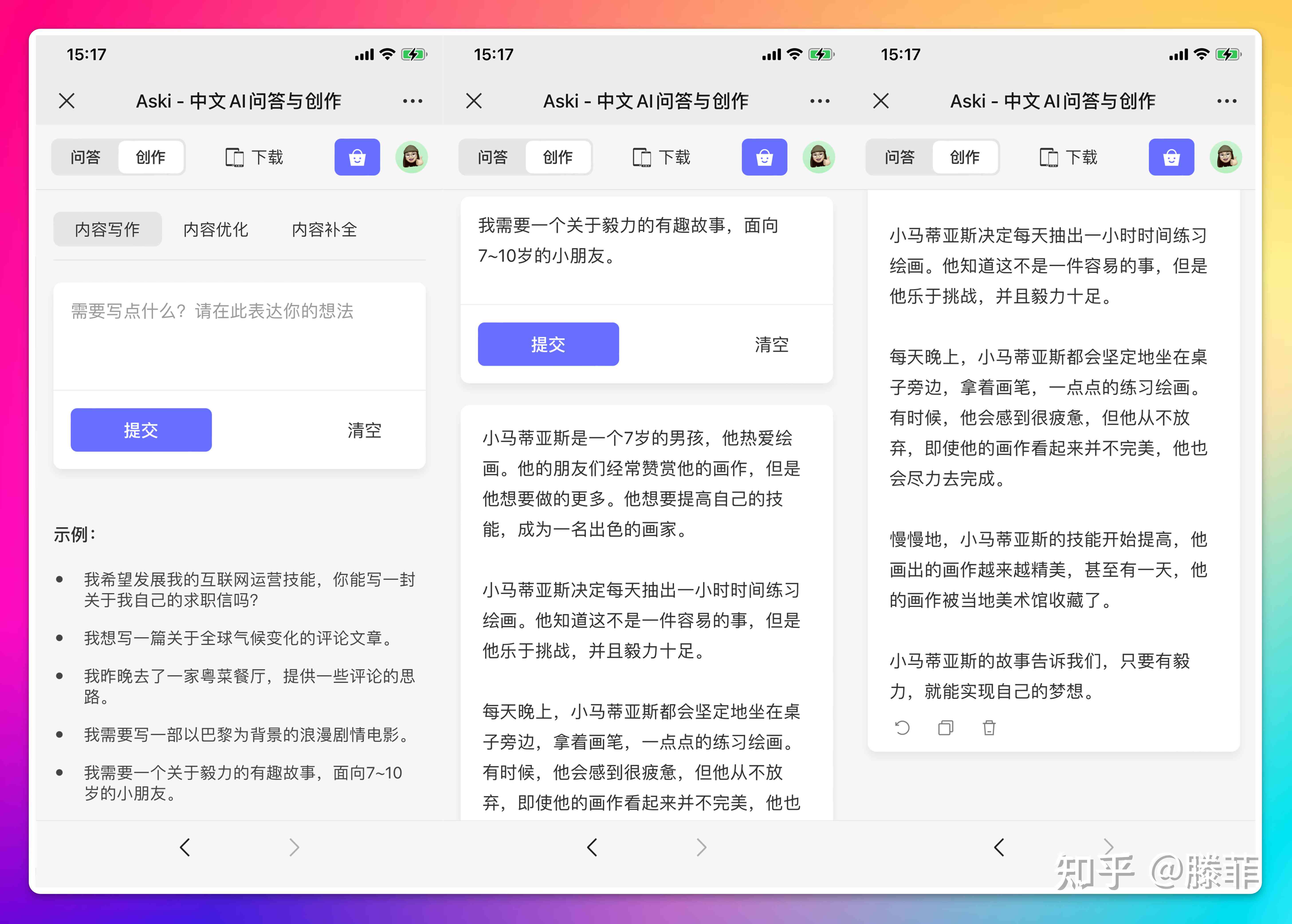Image resolution: width=1292 pixels, height=924 pixels.
Task: Click the content input field
Action: tap(240, 340)
